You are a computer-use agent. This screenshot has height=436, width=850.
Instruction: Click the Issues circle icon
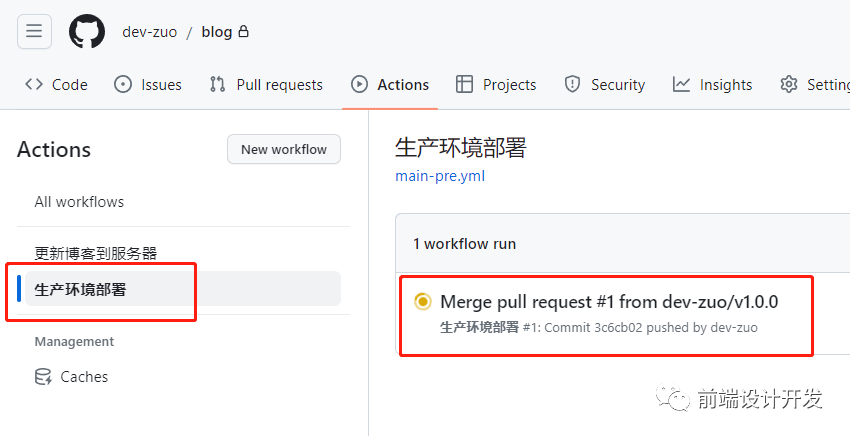pyautogui.click(x=123, y=85)
